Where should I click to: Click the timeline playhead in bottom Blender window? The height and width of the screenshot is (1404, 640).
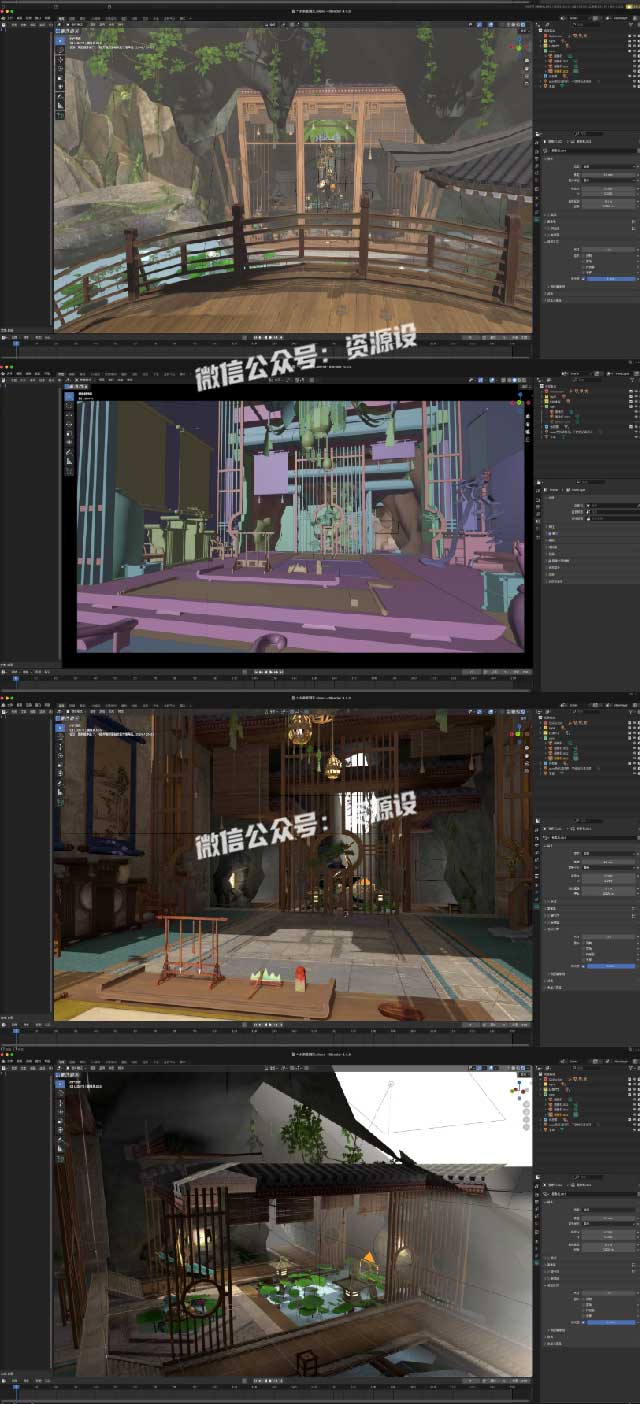click(x=16, y=1386)
